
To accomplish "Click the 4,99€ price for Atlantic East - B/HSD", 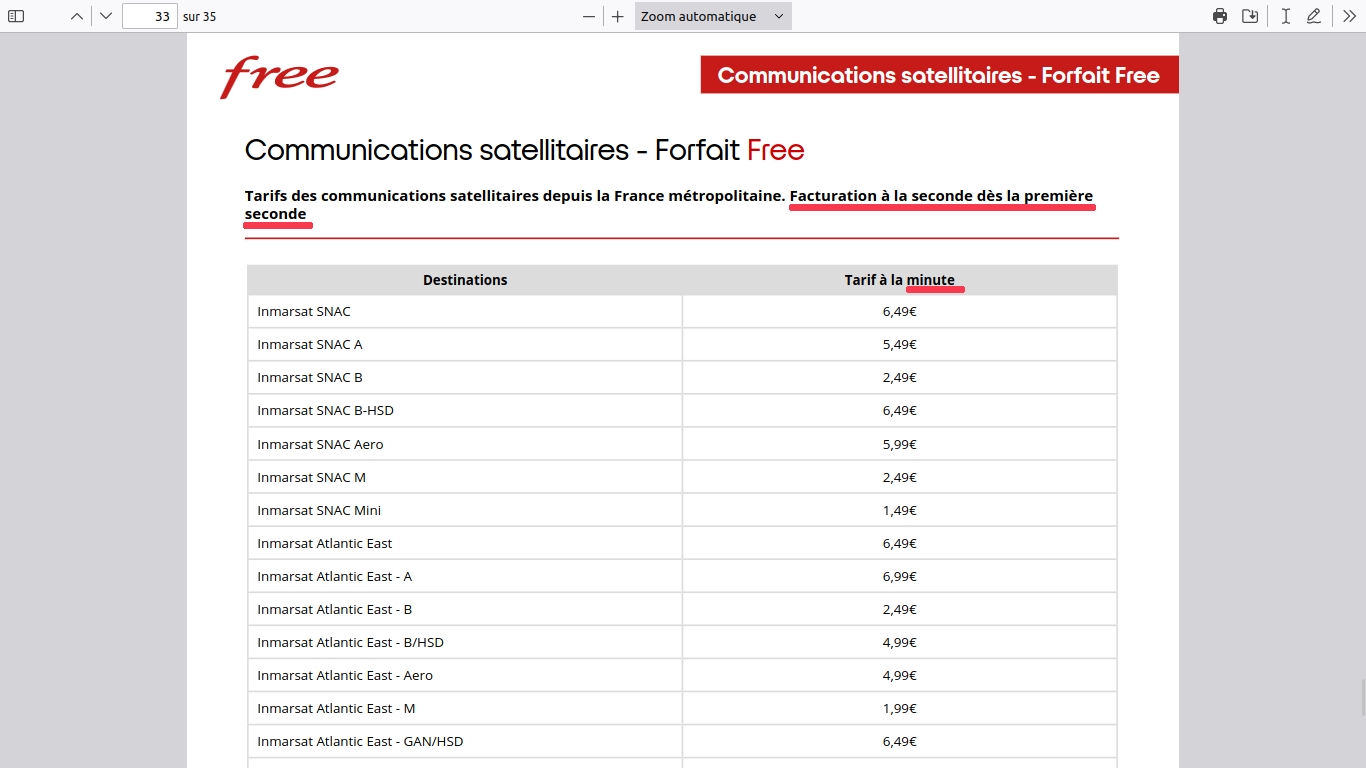I will 899,642.
